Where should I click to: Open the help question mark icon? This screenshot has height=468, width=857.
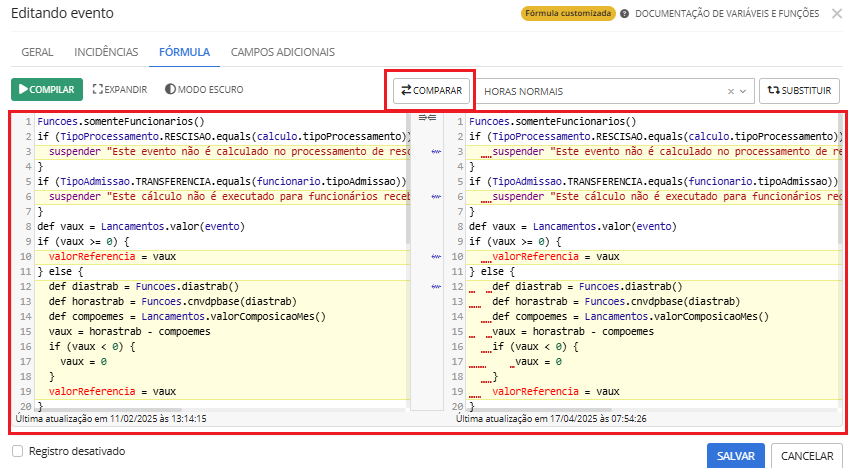click(624, 14)
